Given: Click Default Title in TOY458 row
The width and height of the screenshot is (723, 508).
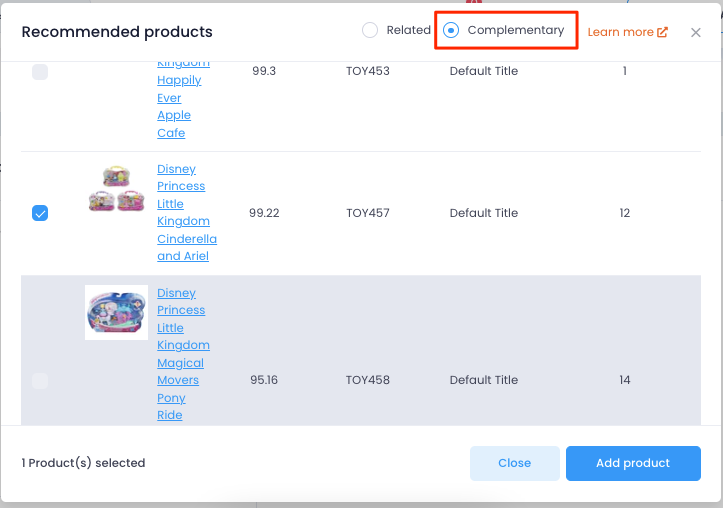Looking at the screenshot, I should point(484,380).
